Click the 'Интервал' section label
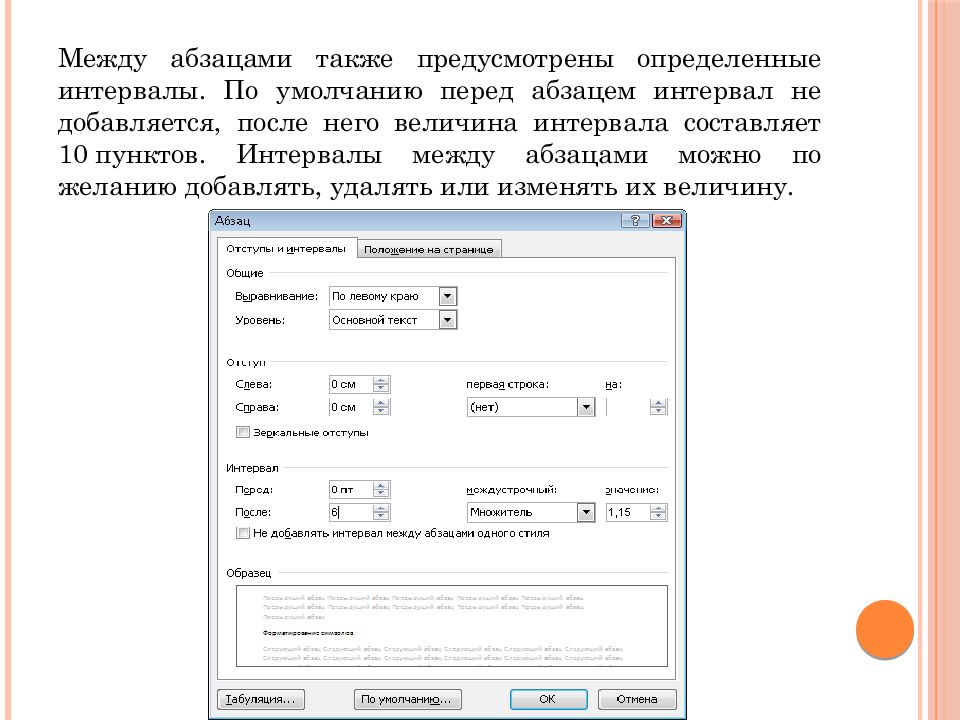The height and width of the screenshot is (720, 960). 252,468
